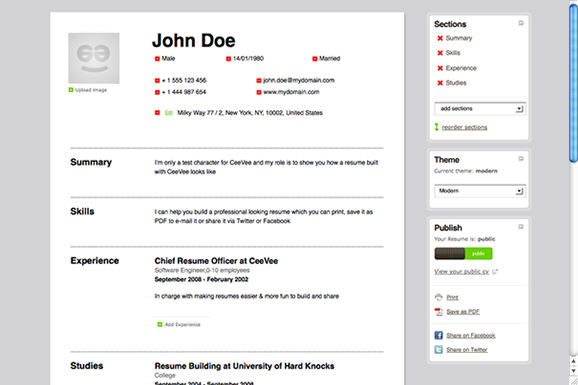Collapse the Publish panel
578x385 pixels.
521,227
